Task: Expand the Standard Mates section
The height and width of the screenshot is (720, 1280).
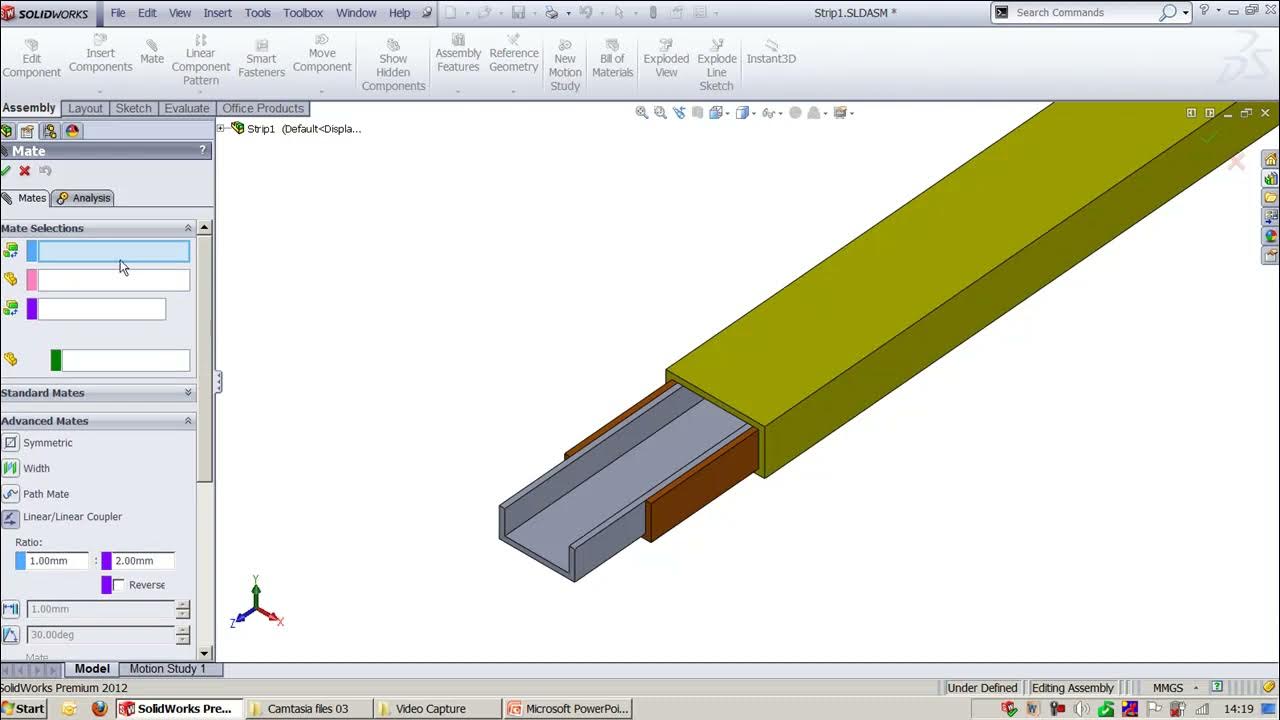Action: click(188, 393)
